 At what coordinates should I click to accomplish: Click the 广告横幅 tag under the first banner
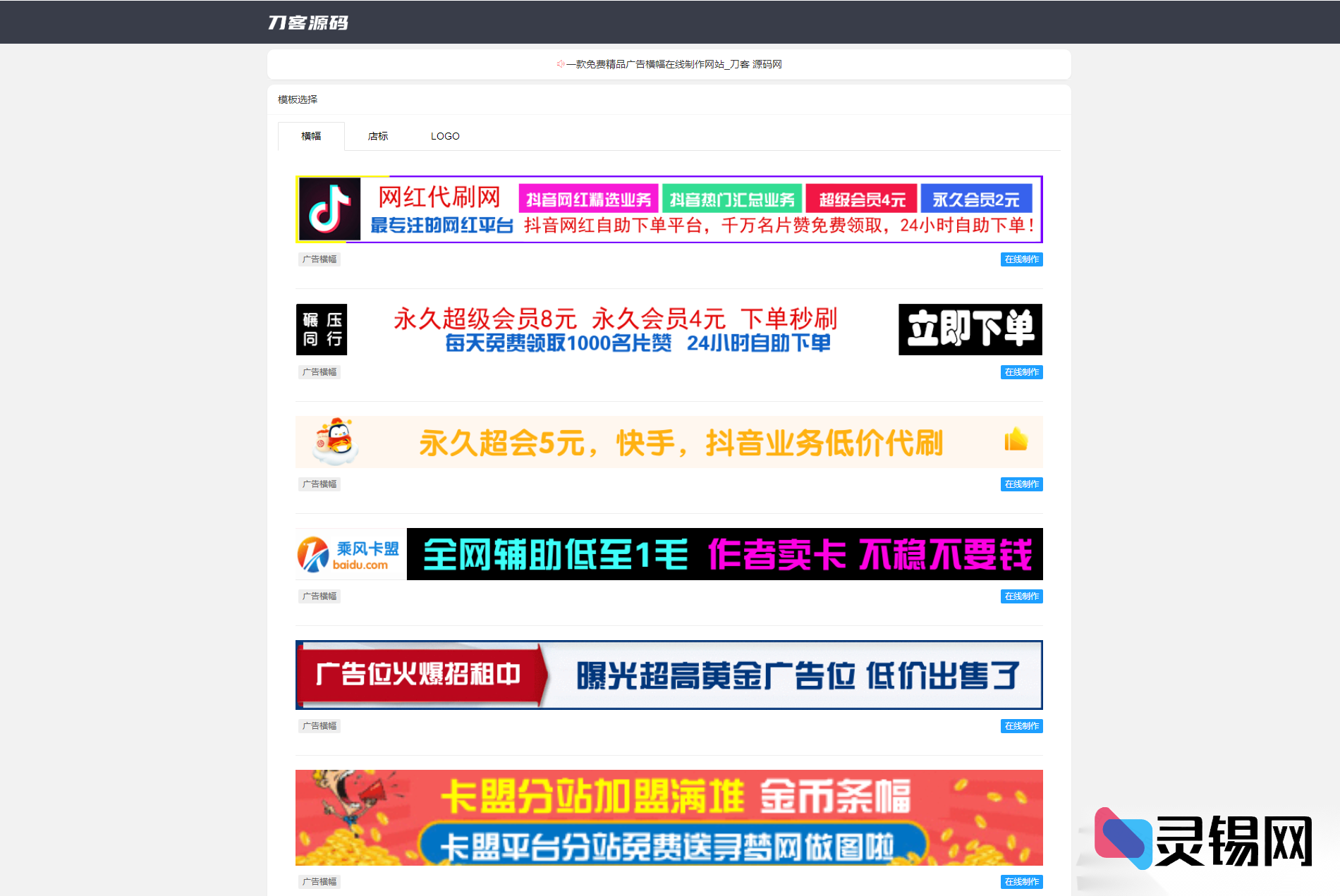click(319, 259)
